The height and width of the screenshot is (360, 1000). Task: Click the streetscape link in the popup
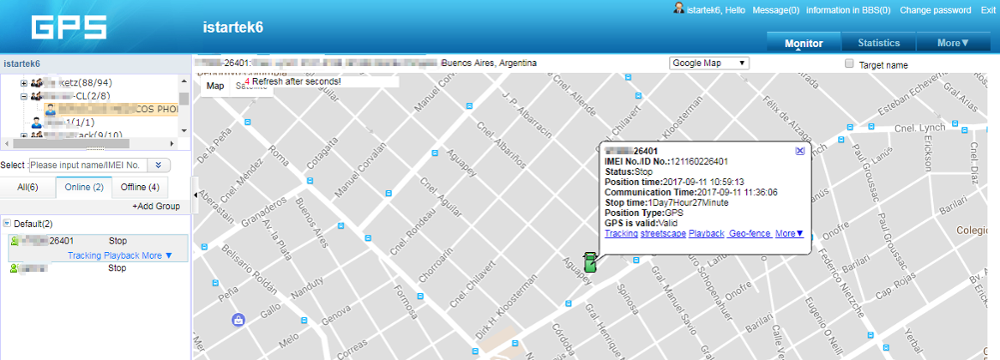663,234
